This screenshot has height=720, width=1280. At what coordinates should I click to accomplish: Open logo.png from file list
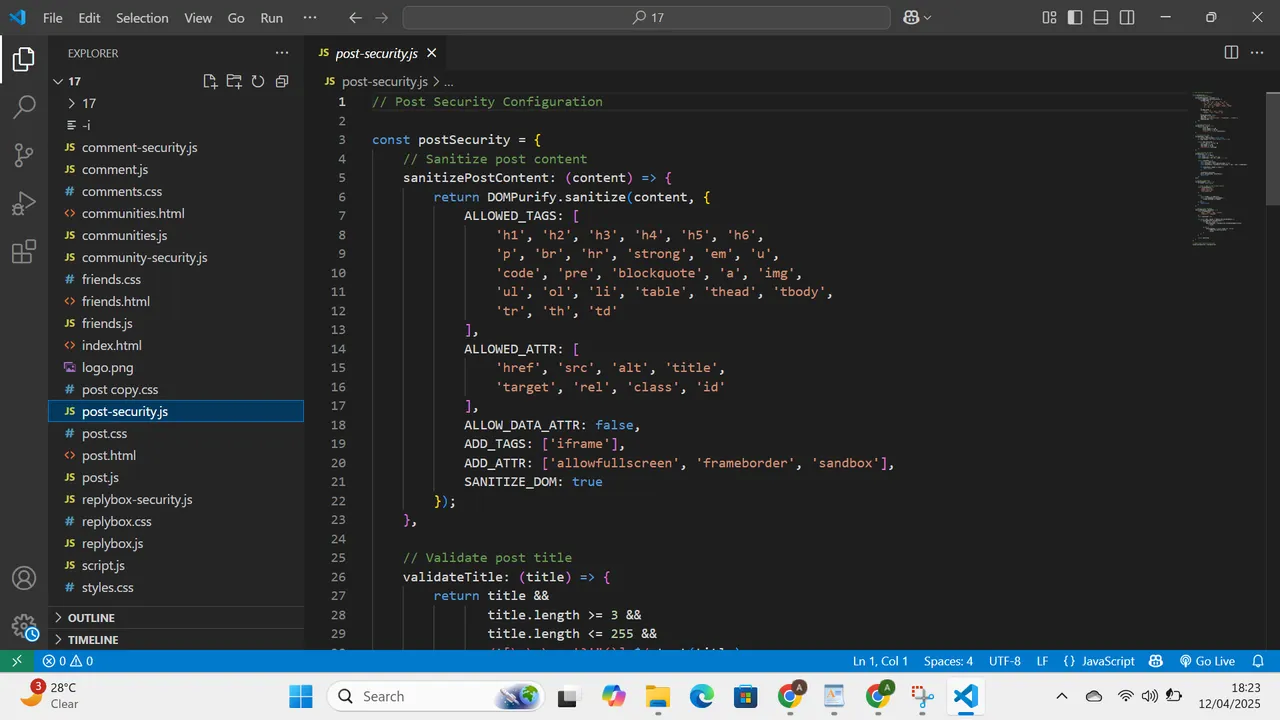[107, 367]
